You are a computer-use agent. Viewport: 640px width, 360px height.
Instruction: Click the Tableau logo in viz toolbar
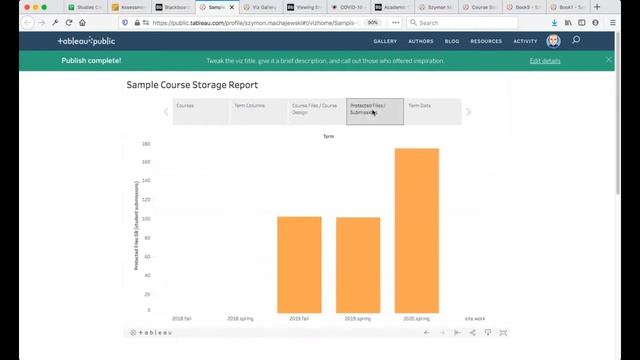(x=151, y=333)
